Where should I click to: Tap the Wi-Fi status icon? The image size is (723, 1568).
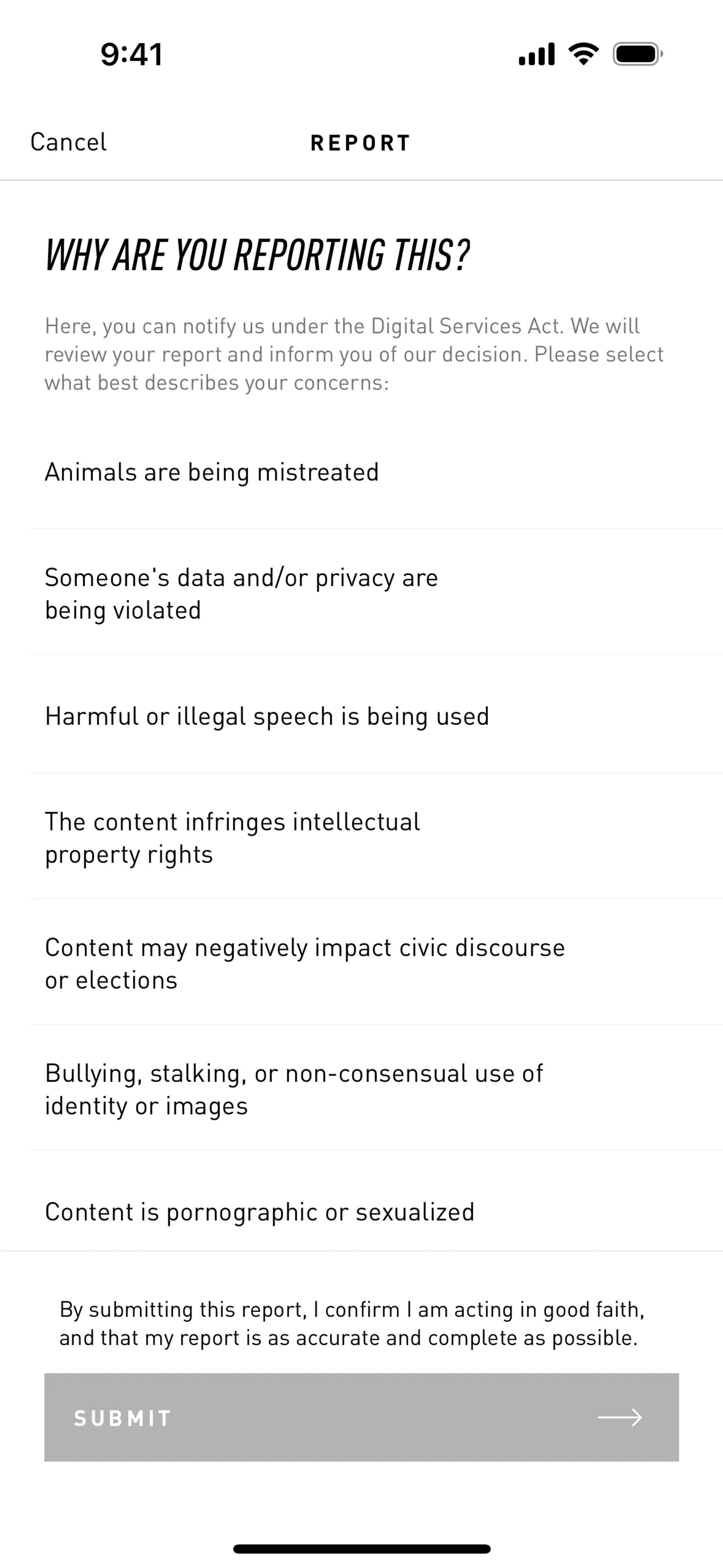point(583,54)
